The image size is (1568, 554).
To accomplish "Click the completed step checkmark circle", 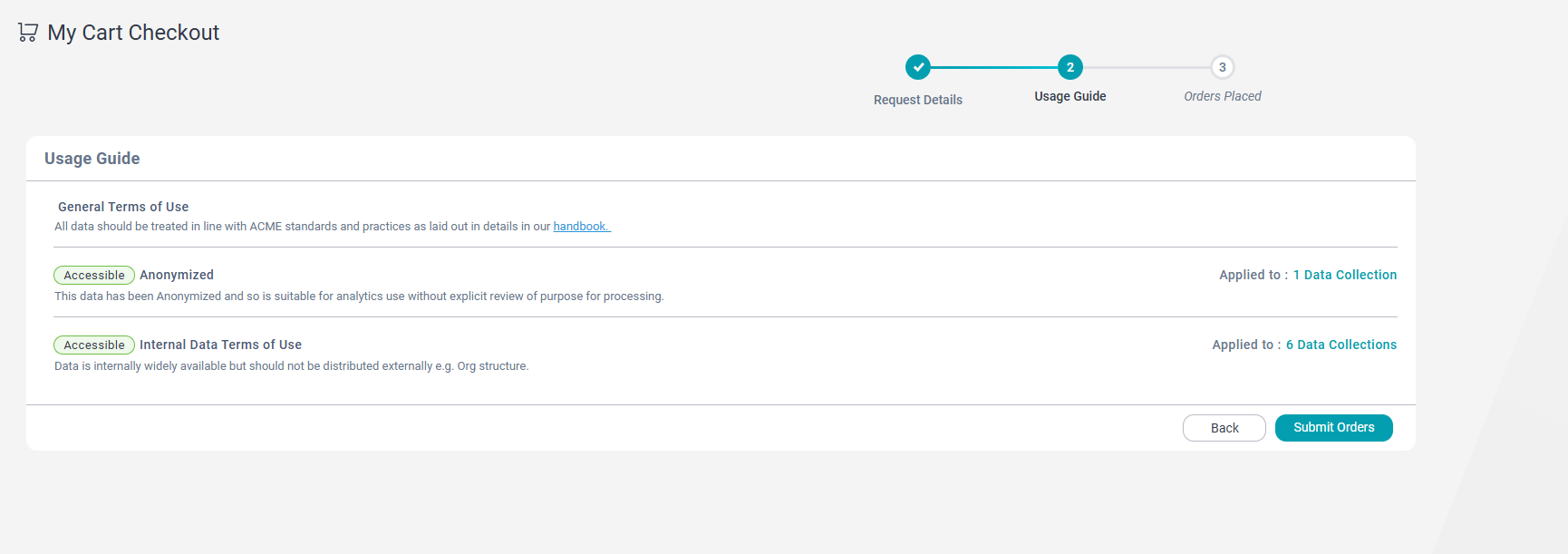I will tap(918, 67).
